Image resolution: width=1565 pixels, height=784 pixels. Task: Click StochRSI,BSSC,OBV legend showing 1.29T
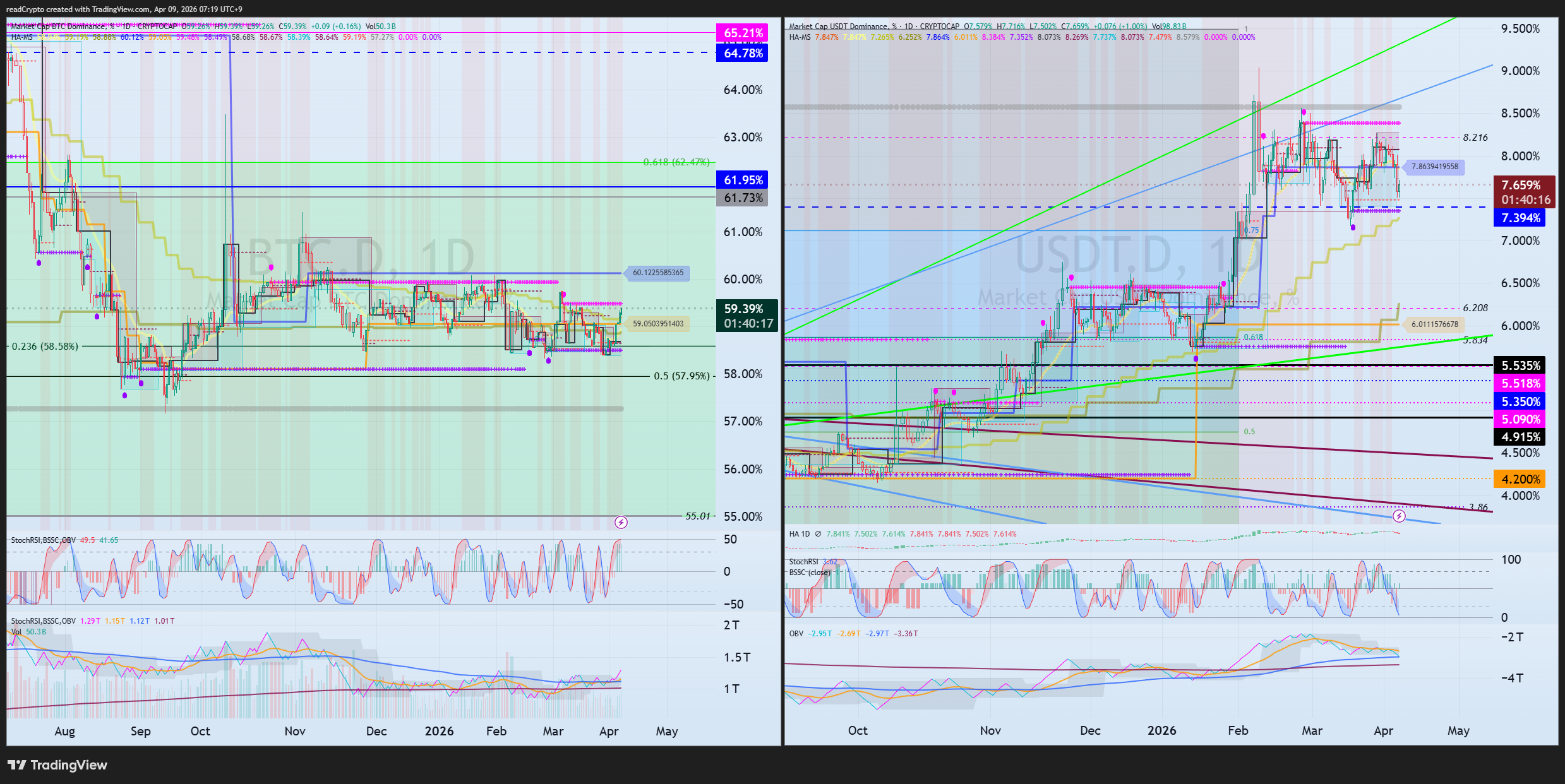pyautogui.click(x=93, y=621)
